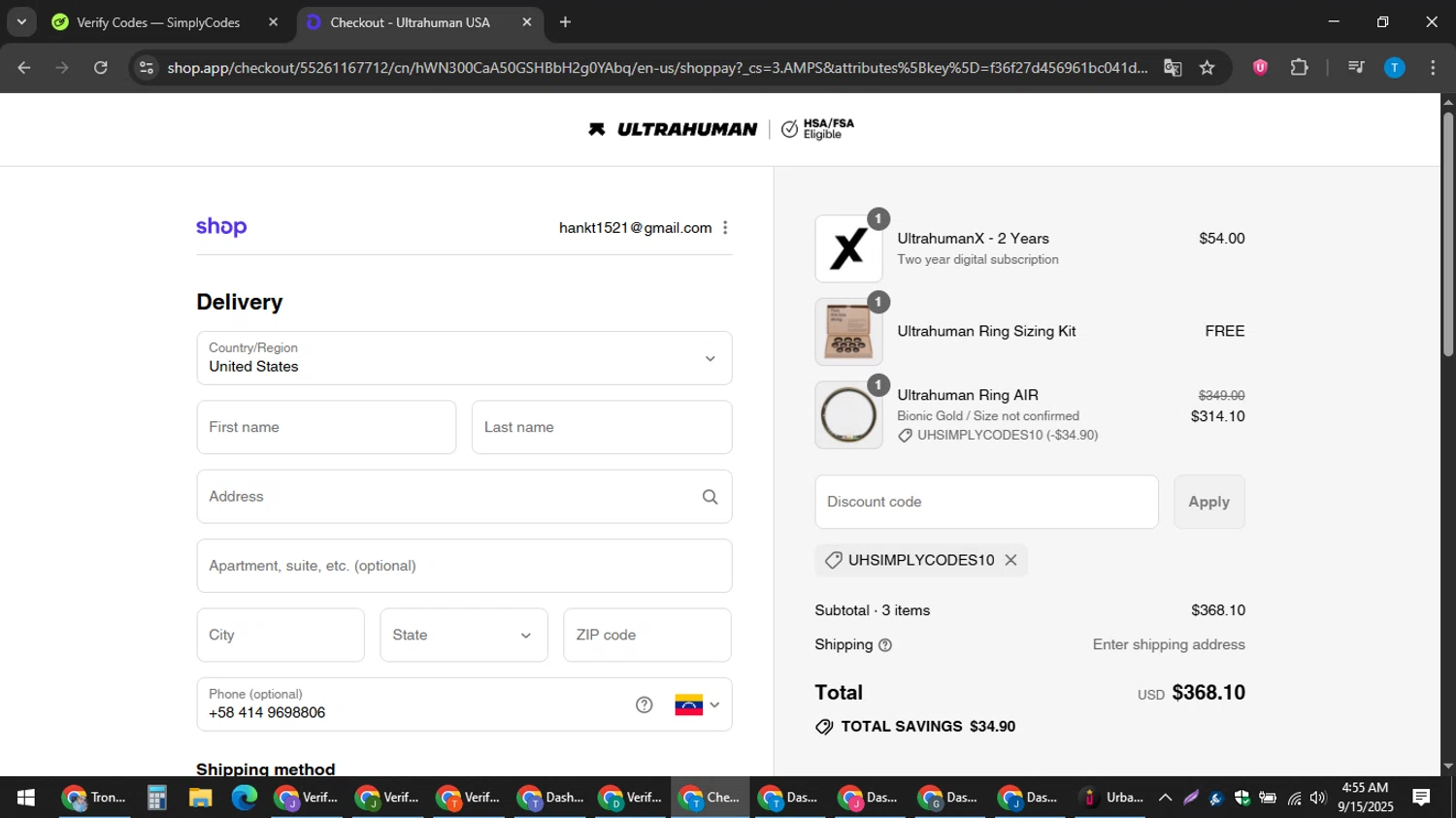Viewport: 1456px width, 818px height.
Task: Open the site information icon in address bar
Action: (x=146, y=68)
